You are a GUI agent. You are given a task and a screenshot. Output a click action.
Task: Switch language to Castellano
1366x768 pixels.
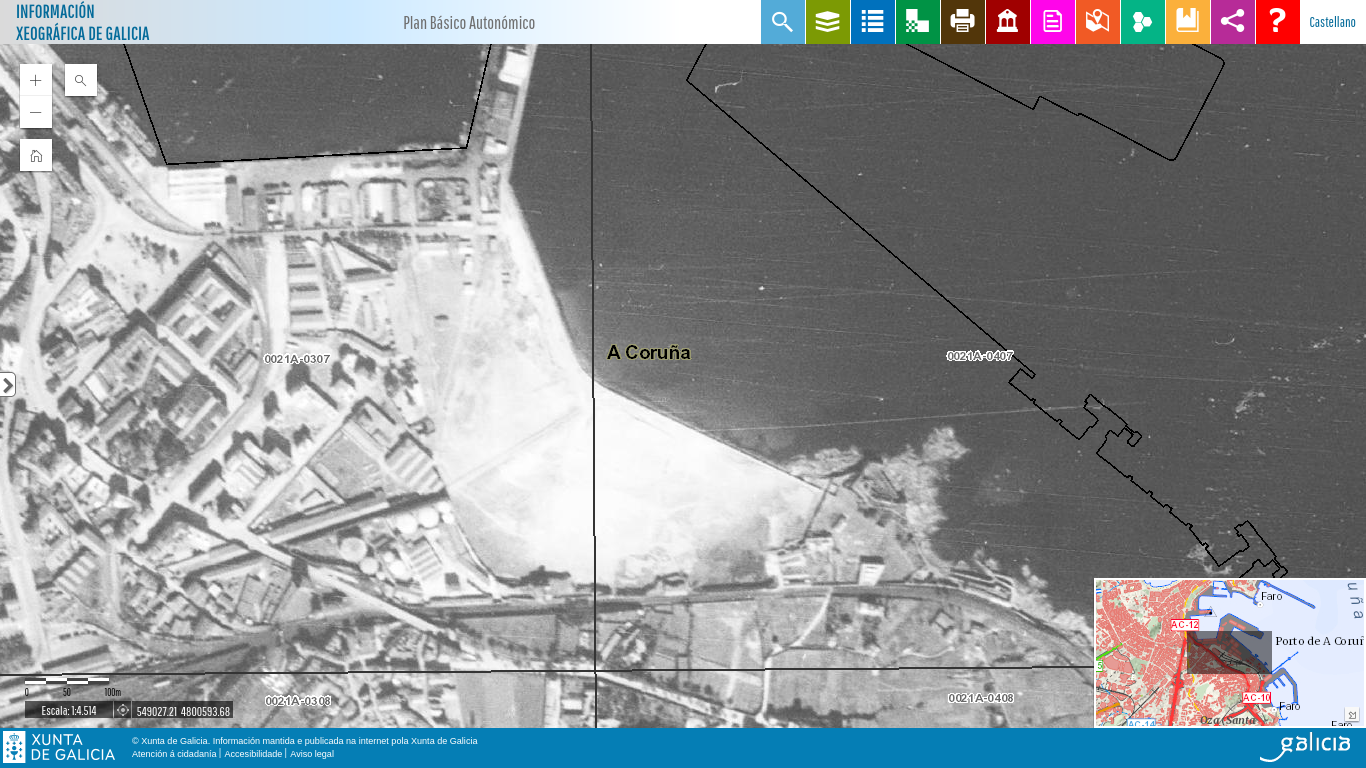[1333, 22]
